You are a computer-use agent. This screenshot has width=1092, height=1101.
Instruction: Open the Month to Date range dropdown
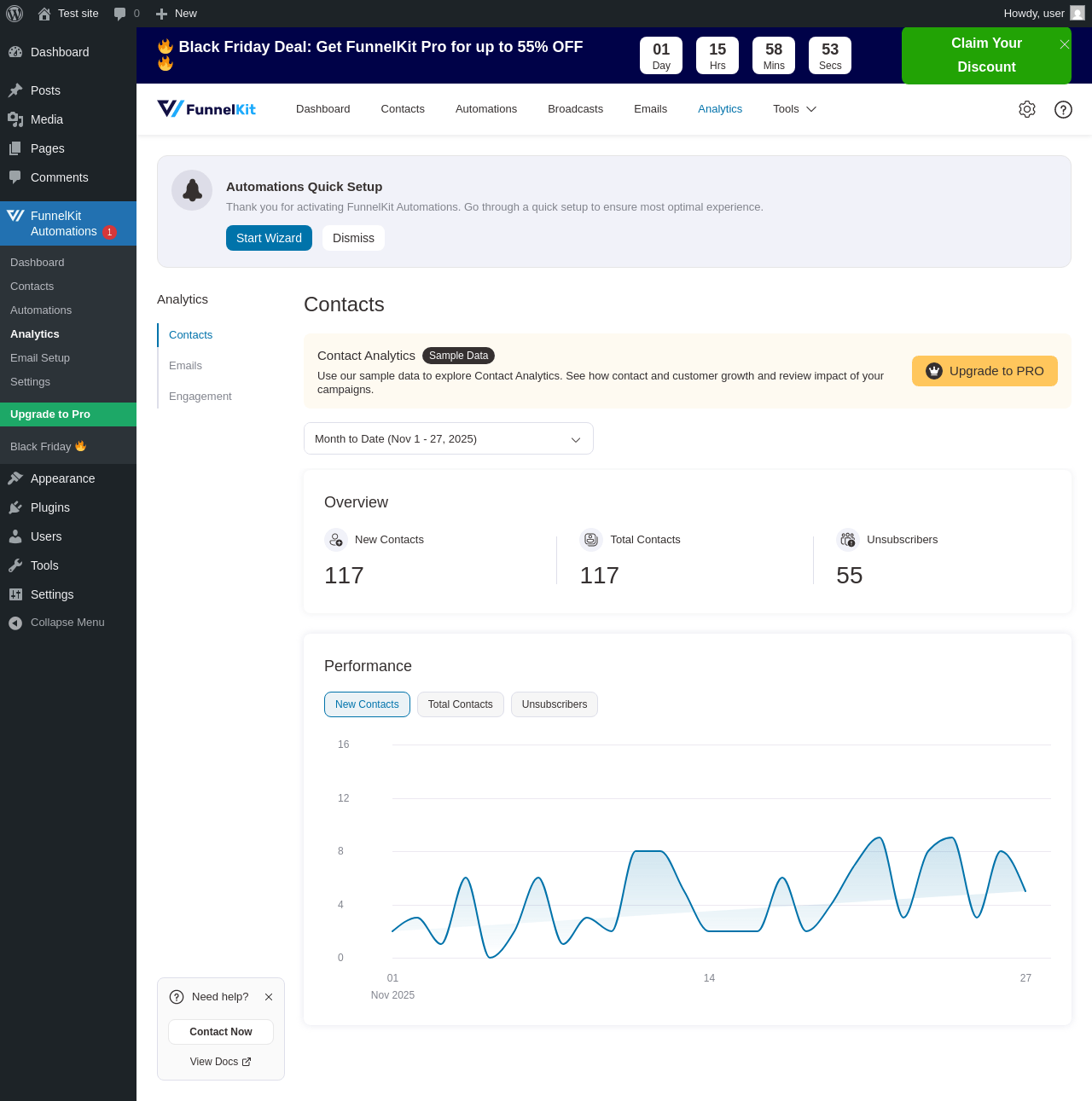(448, 438)
